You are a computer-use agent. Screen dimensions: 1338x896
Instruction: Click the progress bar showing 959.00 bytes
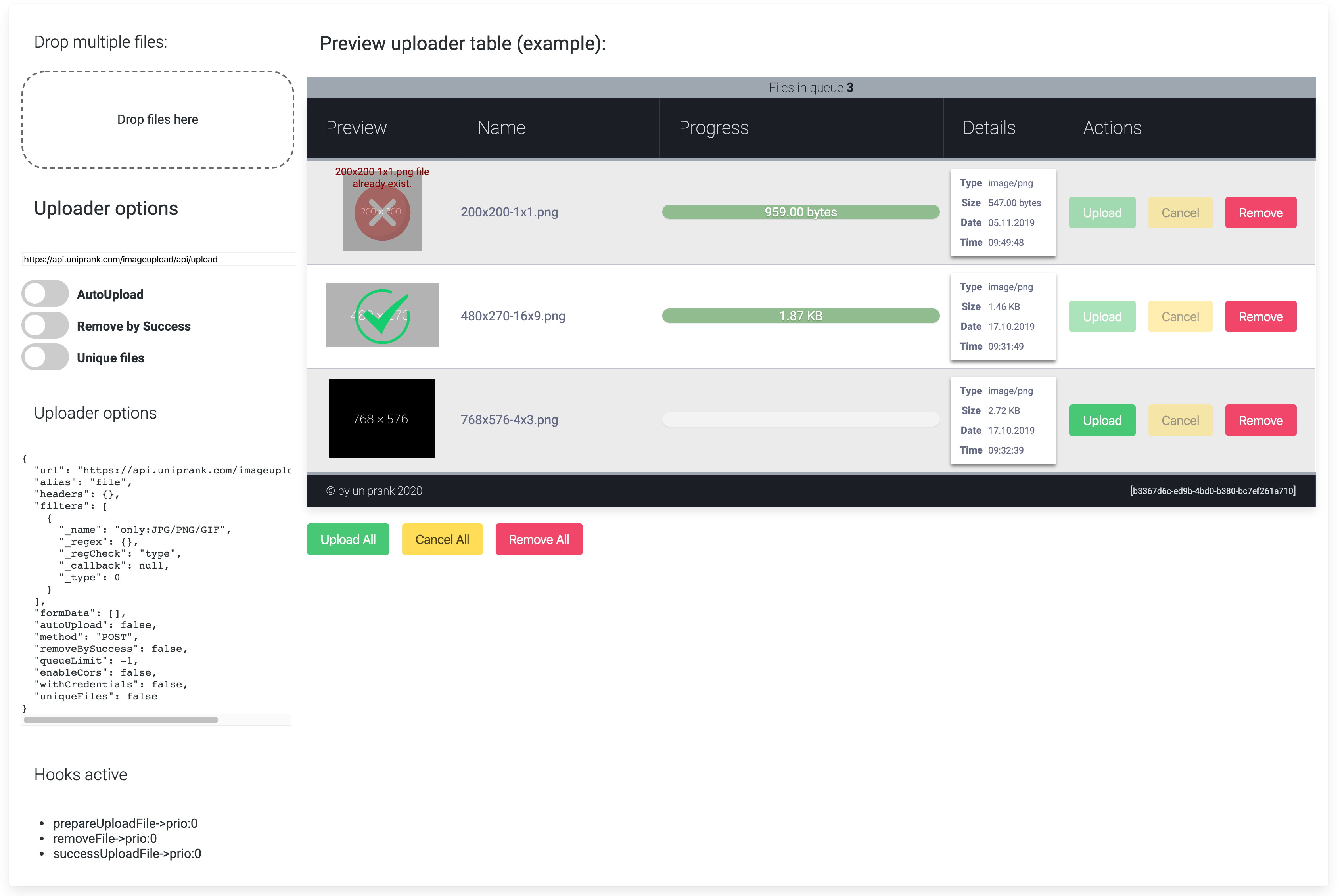[x=799, y=211]
